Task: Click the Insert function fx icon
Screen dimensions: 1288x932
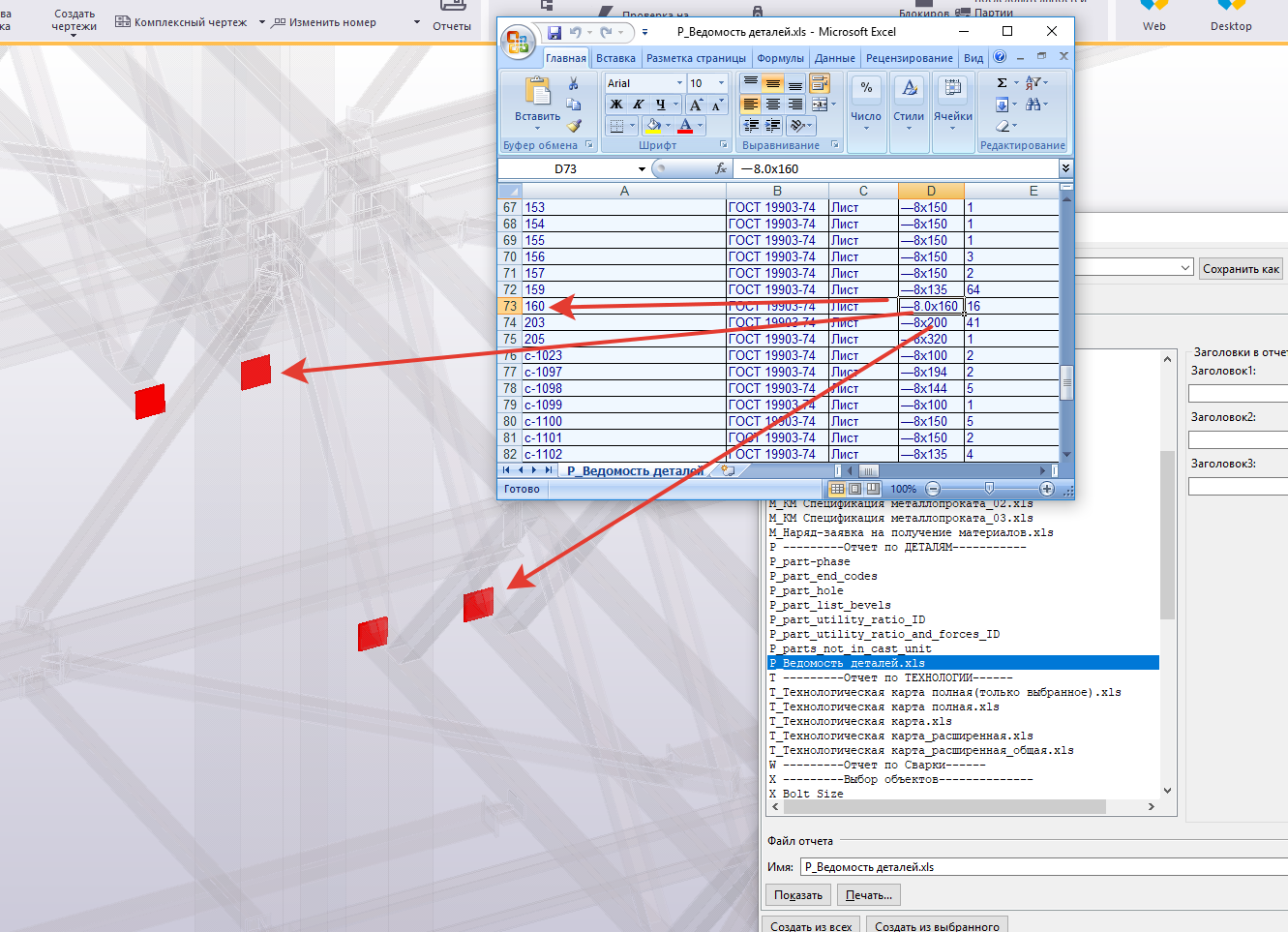Action: pos(721,168)
